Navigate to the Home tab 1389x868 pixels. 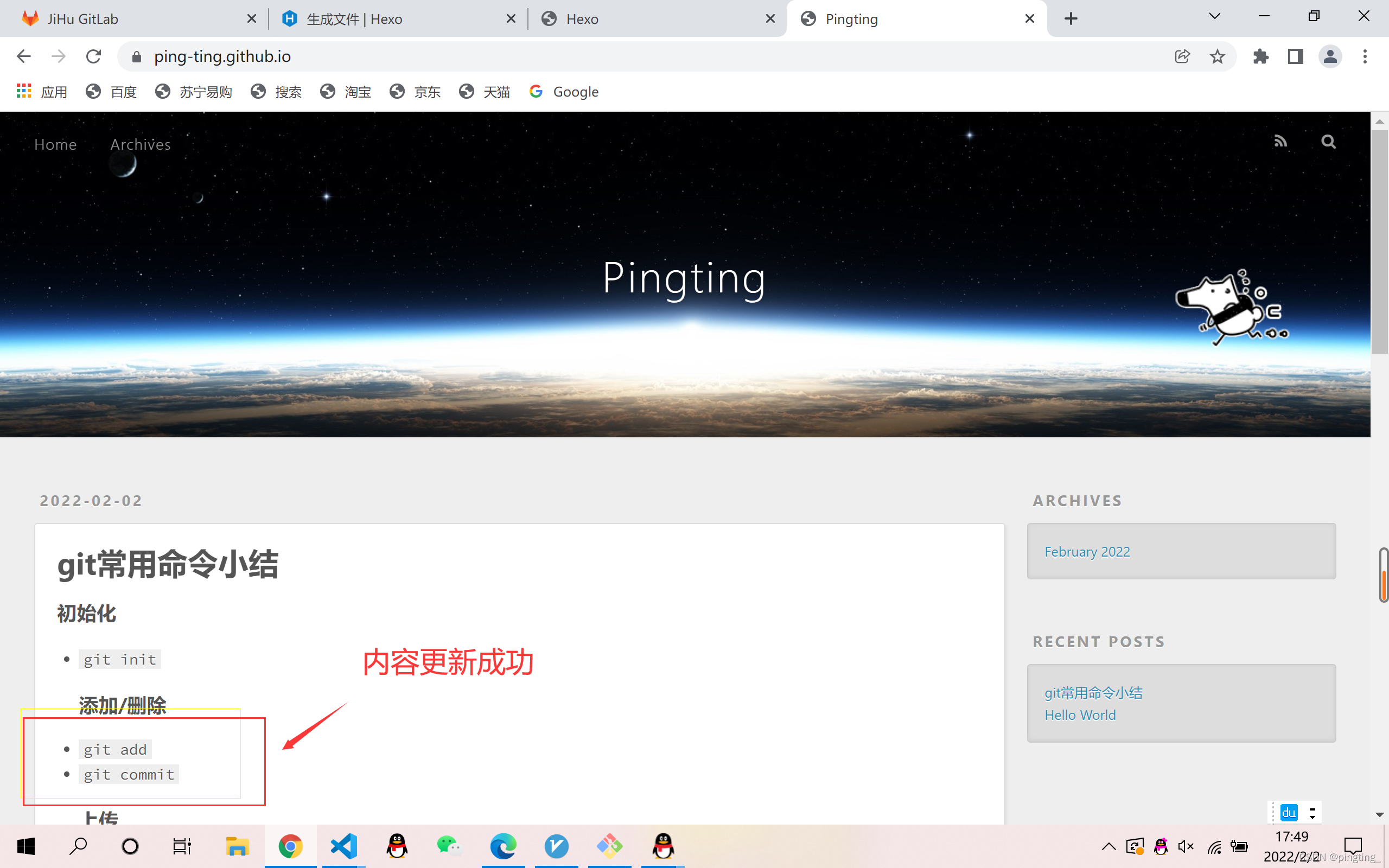pyautogui.click(x=55, y=144)
